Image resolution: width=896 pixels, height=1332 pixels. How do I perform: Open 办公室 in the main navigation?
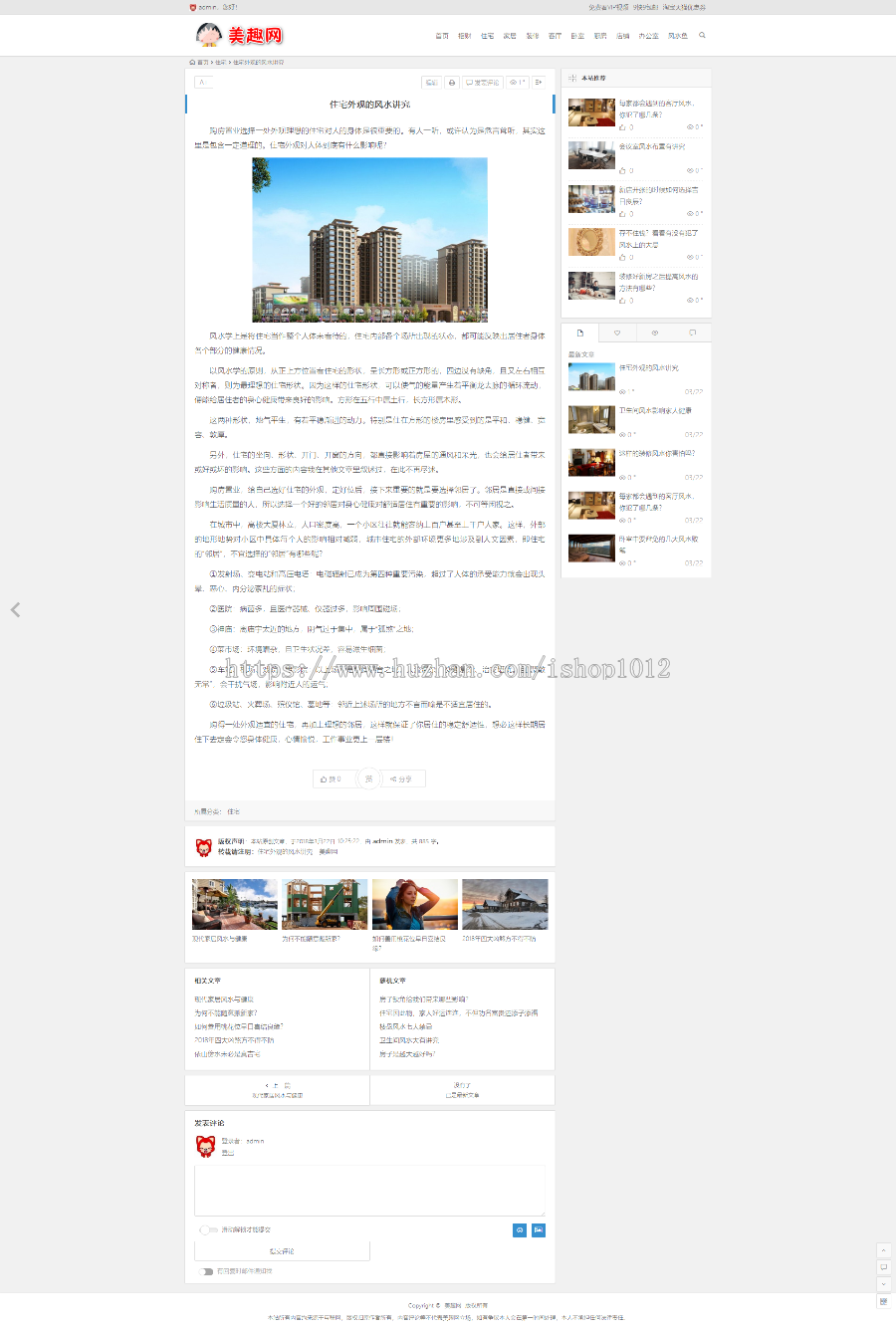(649, 36)
